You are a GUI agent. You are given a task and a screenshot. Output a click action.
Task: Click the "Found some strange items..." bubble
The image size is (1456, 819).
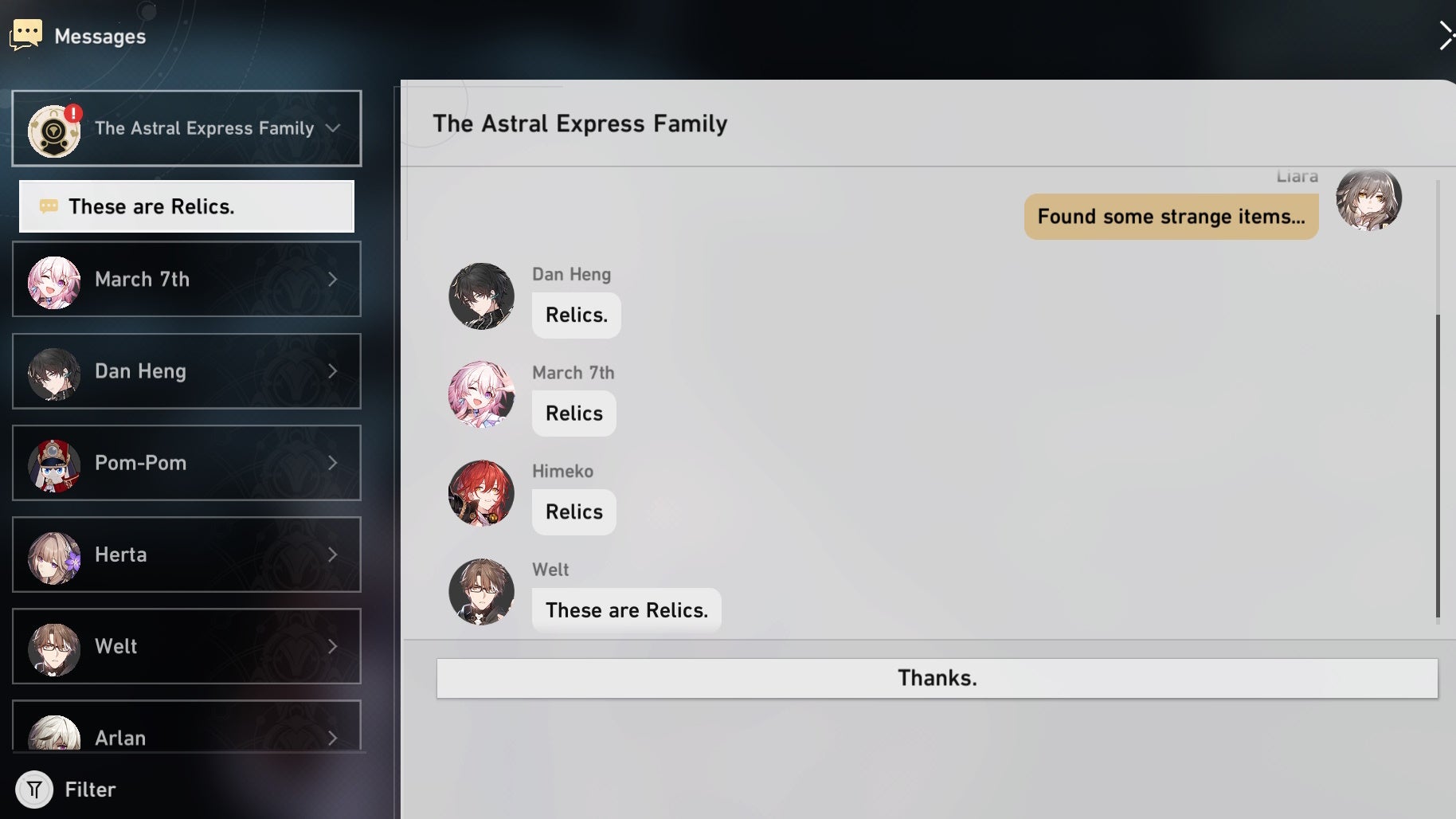(x=1171, y=217)
